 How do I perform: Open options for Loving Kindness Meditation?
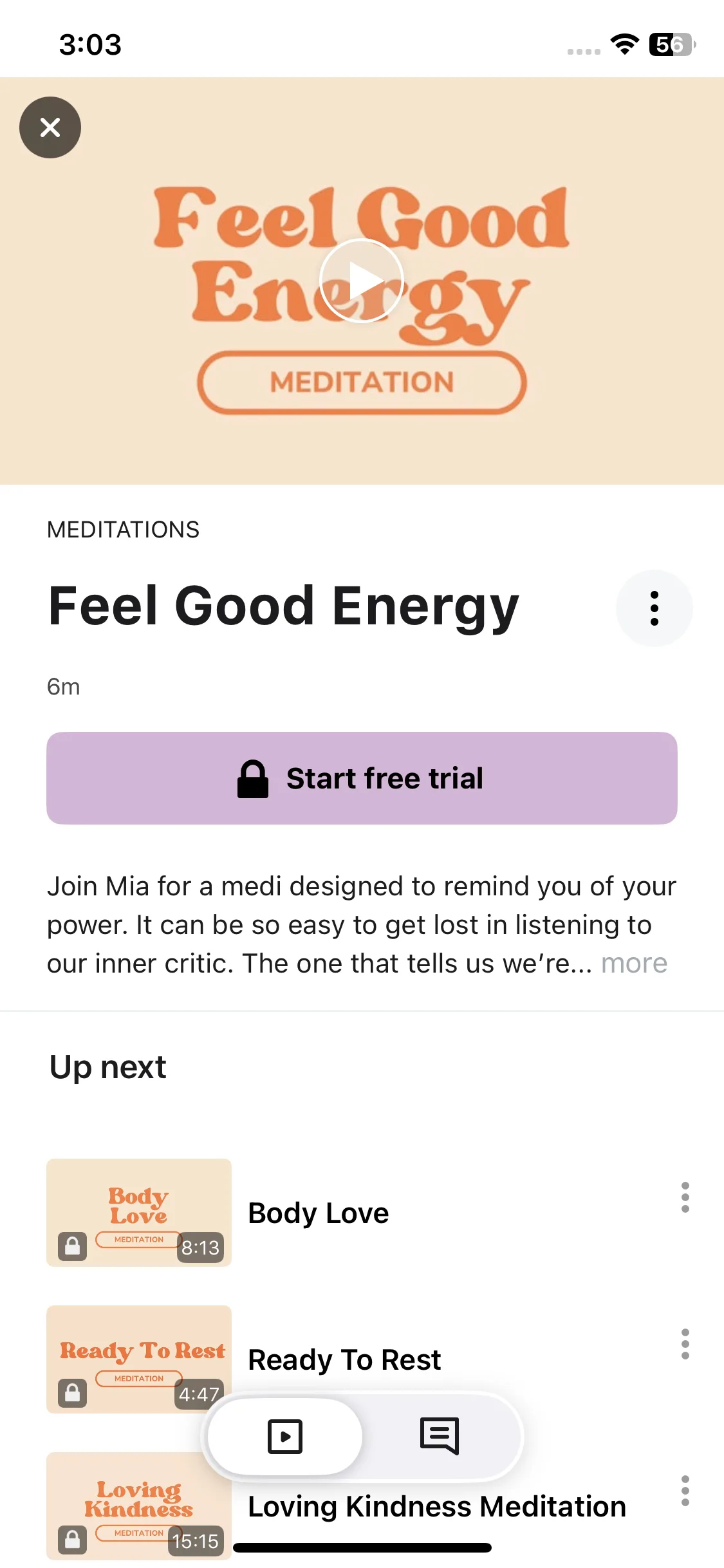click(x=685, y=1491)
